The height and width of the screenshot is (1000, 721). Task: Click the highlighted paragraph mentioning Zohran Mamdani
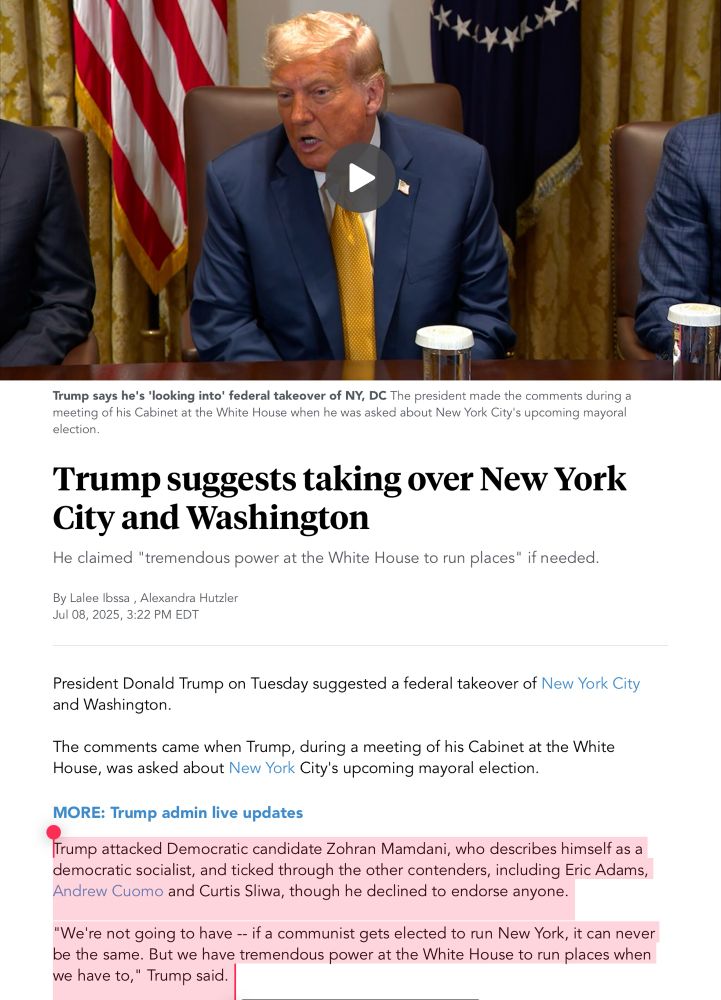pos(351,870)
